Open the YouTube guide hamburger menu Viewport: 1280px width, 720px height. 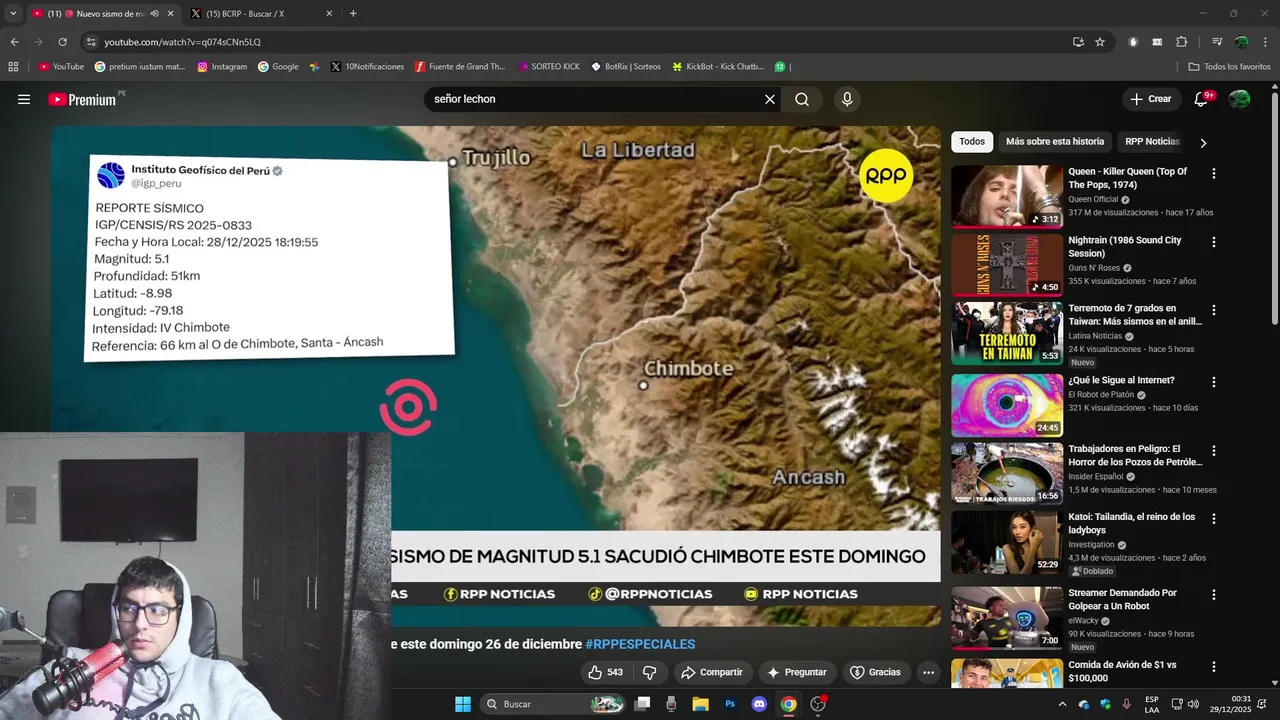(24, 99)
